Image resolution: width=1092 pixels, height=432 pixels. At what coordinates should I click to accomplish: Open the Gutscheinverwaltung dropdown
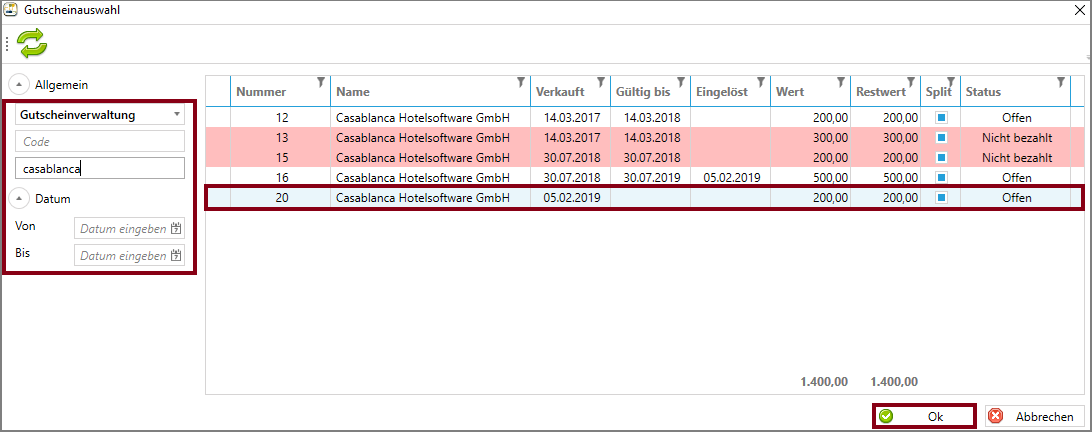pyautogui.click(x=100, y=114)
